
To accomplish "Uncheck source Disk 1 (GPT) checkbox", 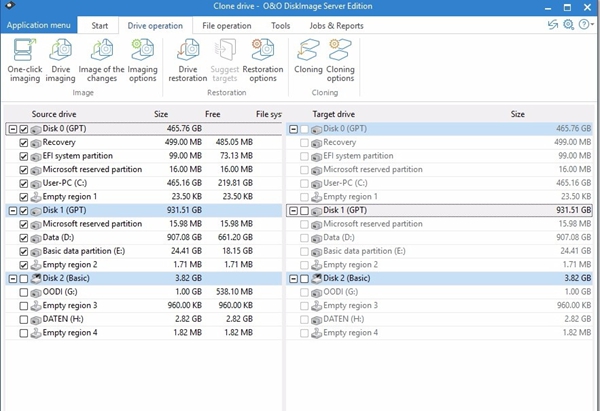I will click(x=24, y=211).
